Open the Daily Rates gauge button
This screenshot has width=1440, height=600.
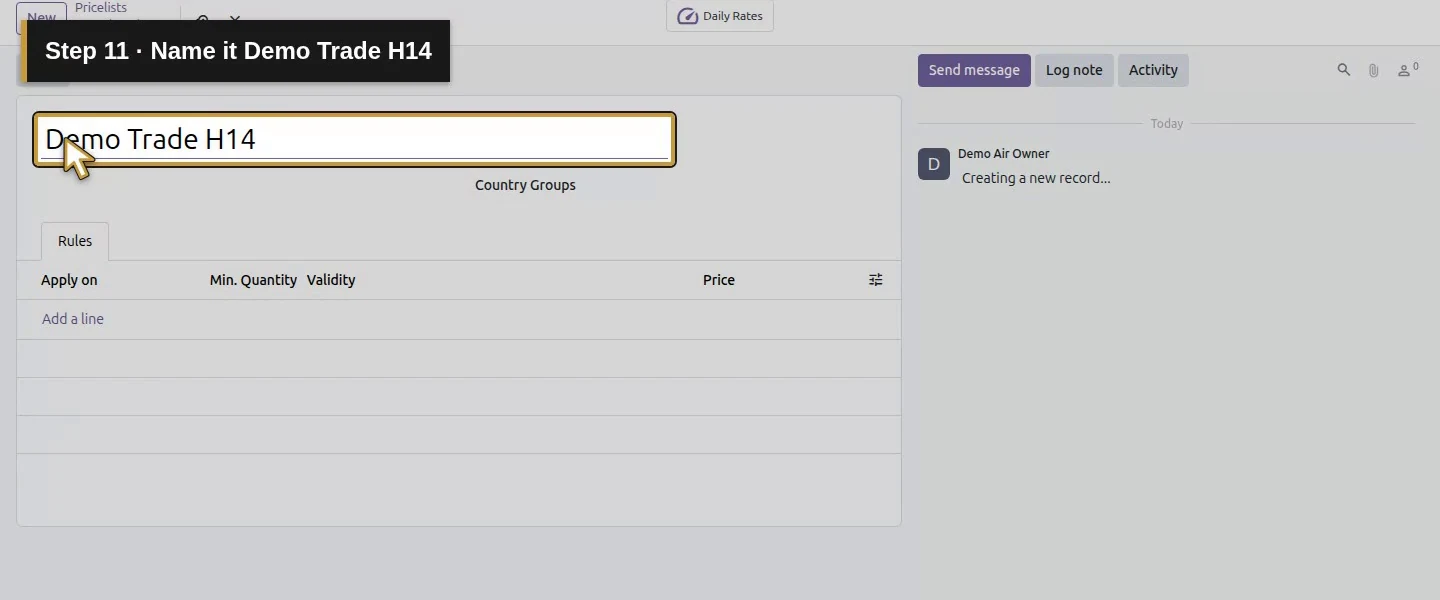[720, 16]
